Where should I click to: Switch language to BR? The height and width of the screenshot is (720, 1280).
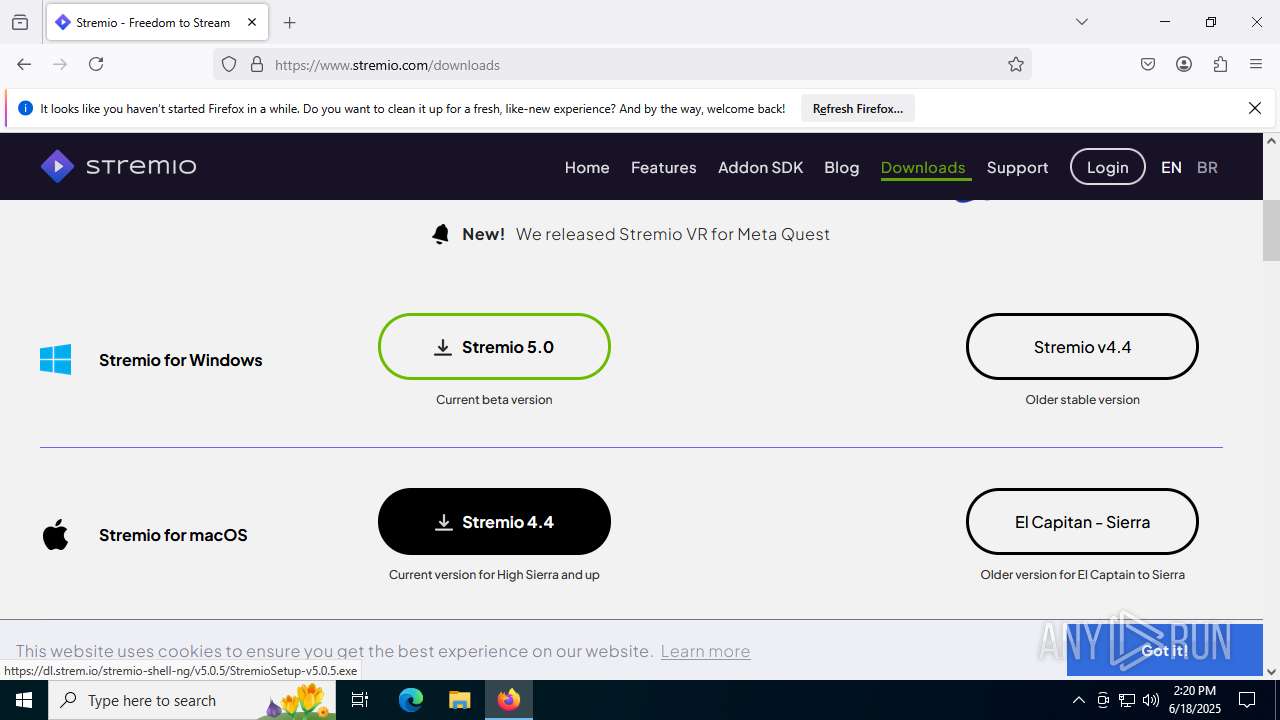1207,167
